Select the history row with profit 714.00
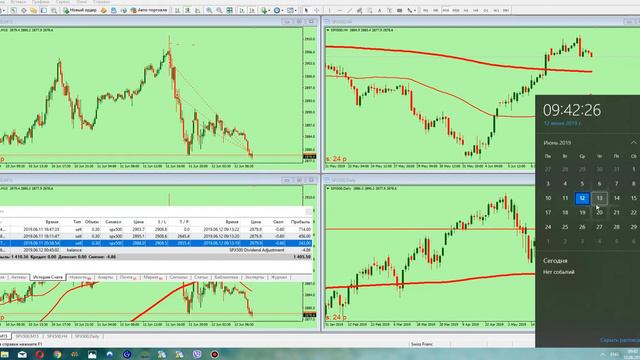 pos(156,229)
